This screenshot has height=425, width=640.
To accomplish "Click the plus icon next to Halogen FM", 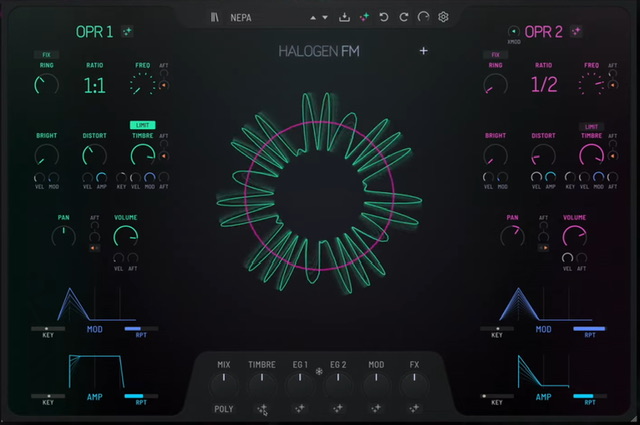I will coord(424,51).
